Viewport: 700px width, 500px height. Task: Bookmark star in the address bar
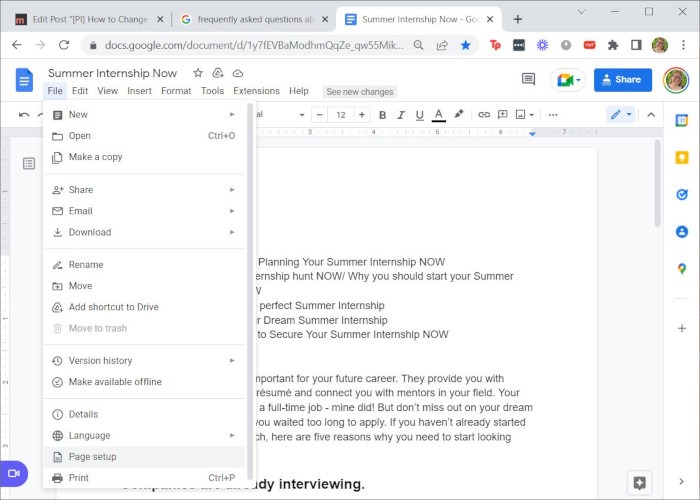[x=466, y=45]
